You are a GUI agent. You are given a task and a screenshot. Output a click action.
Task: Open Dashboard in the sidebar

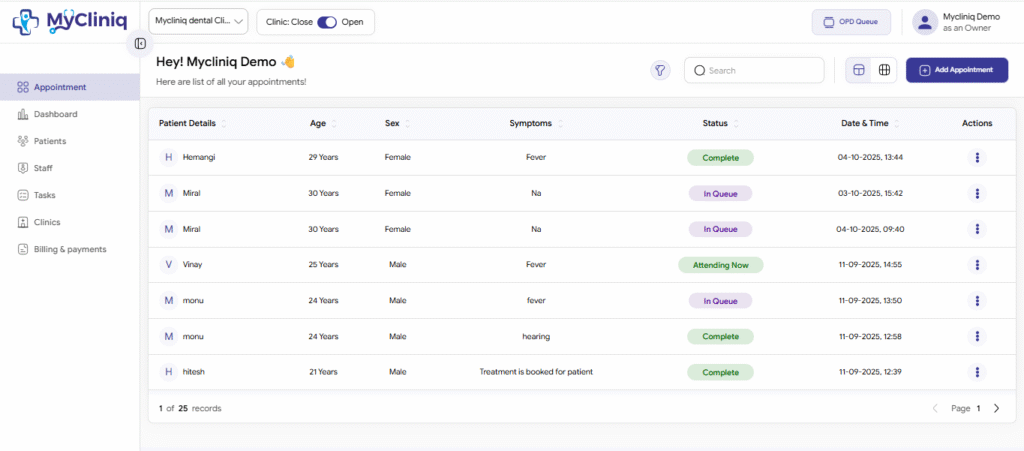click(x=55, y=114)
